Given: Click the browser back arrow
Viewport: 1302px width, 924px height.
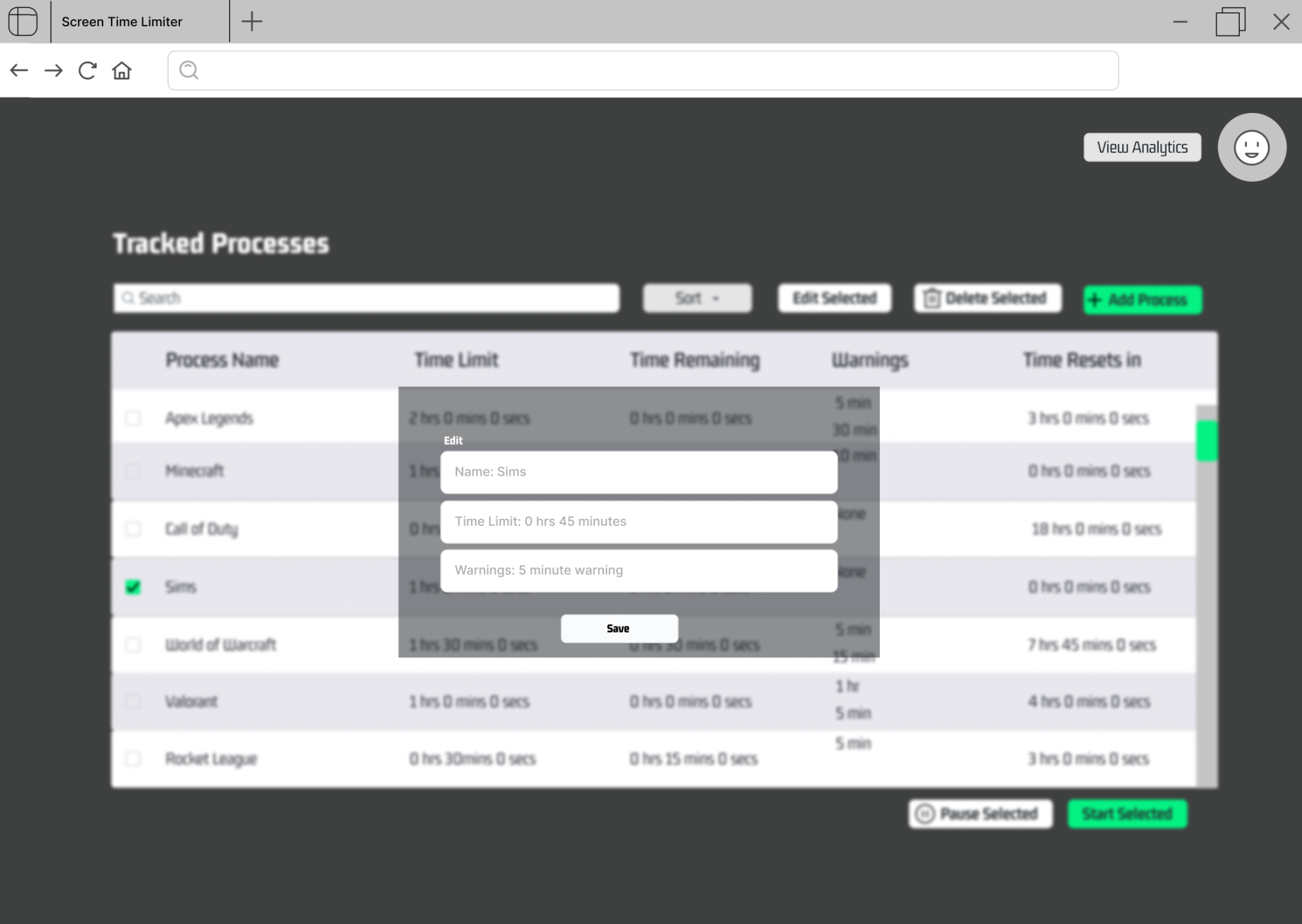Looking at the screenshot, I should coord(19,70).
